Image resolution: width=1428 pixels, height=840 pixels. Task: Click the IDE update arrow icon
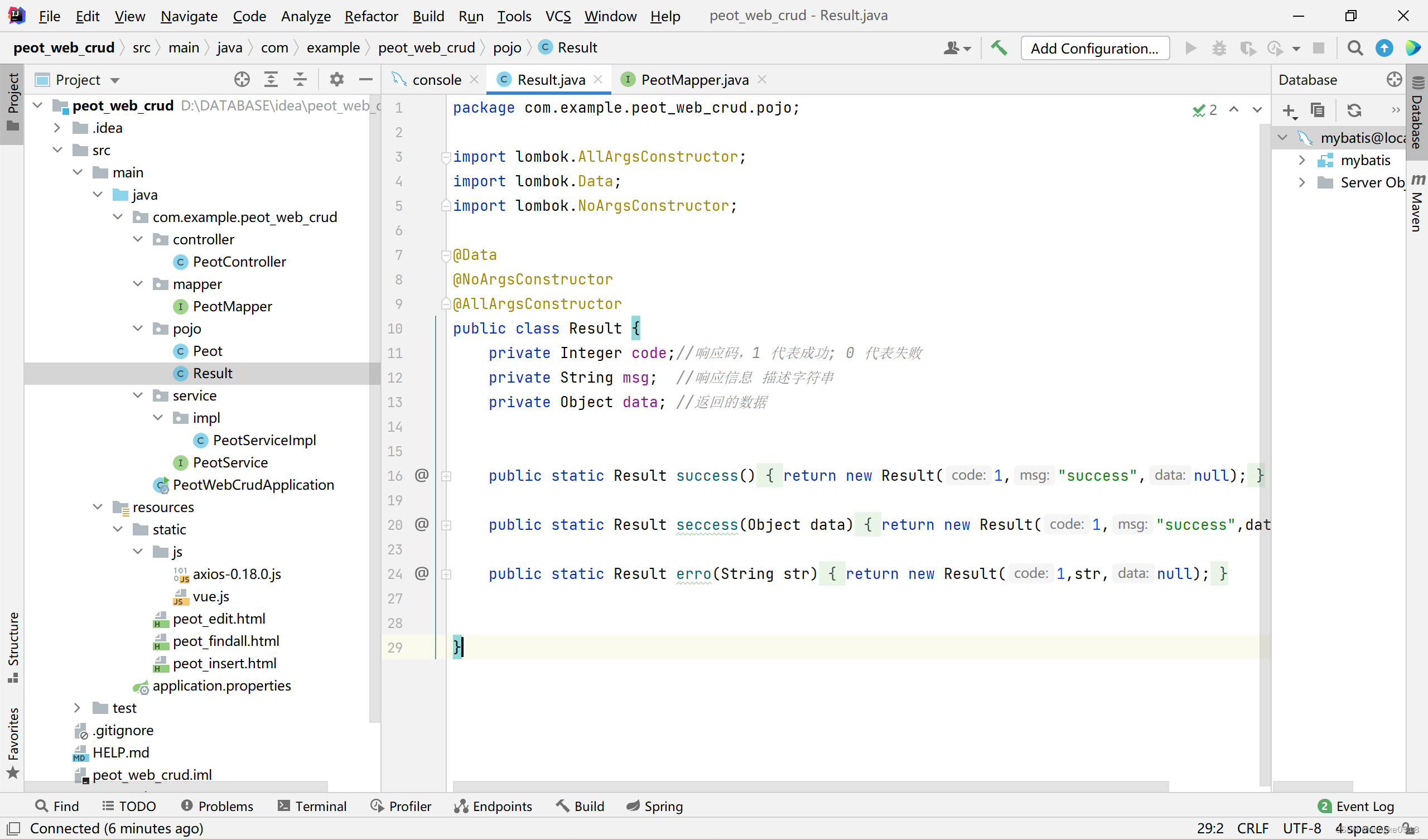(x=1384, y=48)
